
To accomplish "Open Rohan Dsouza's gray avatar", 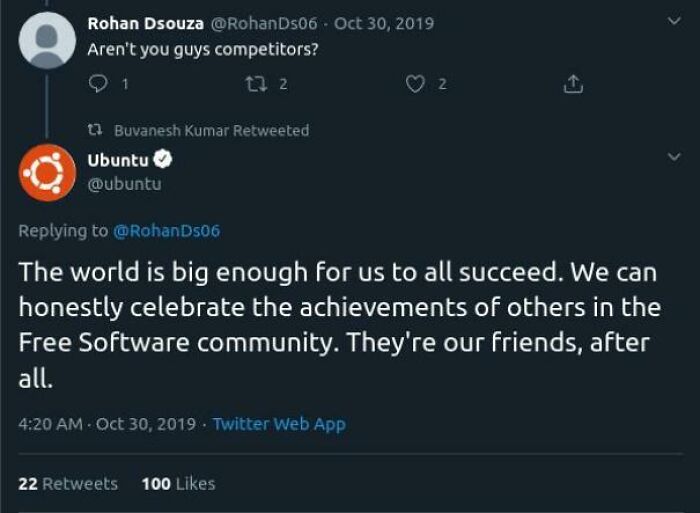I will [x=47, y=38].
